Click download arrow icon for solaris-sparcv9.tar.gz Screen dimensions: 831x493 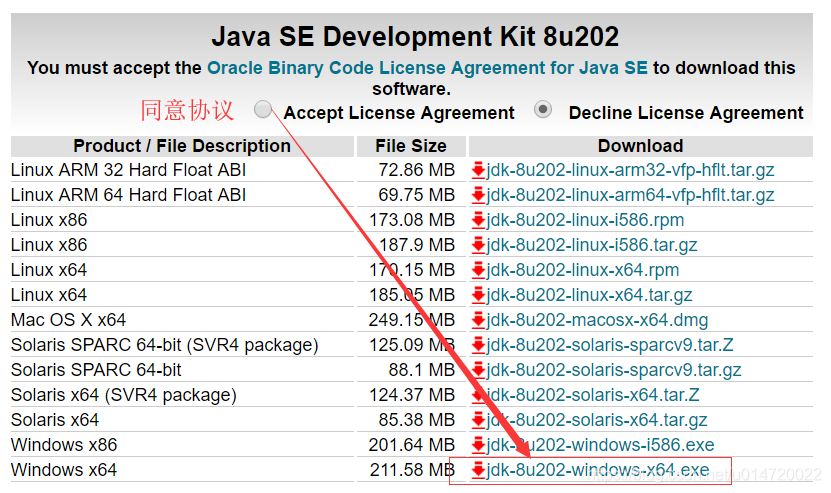coord(479,369)
